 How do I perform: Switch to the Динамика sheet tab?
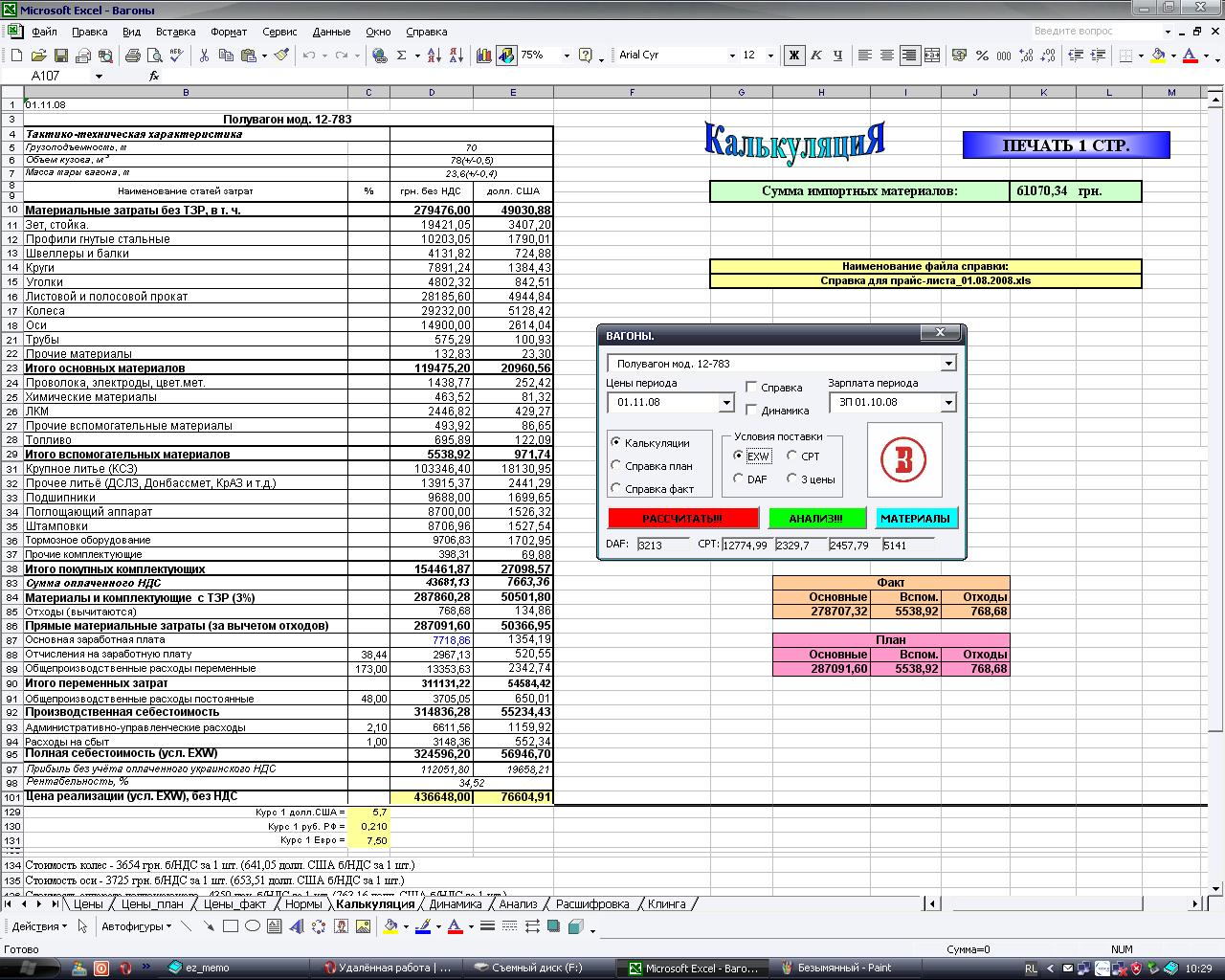tap(456, 903)
